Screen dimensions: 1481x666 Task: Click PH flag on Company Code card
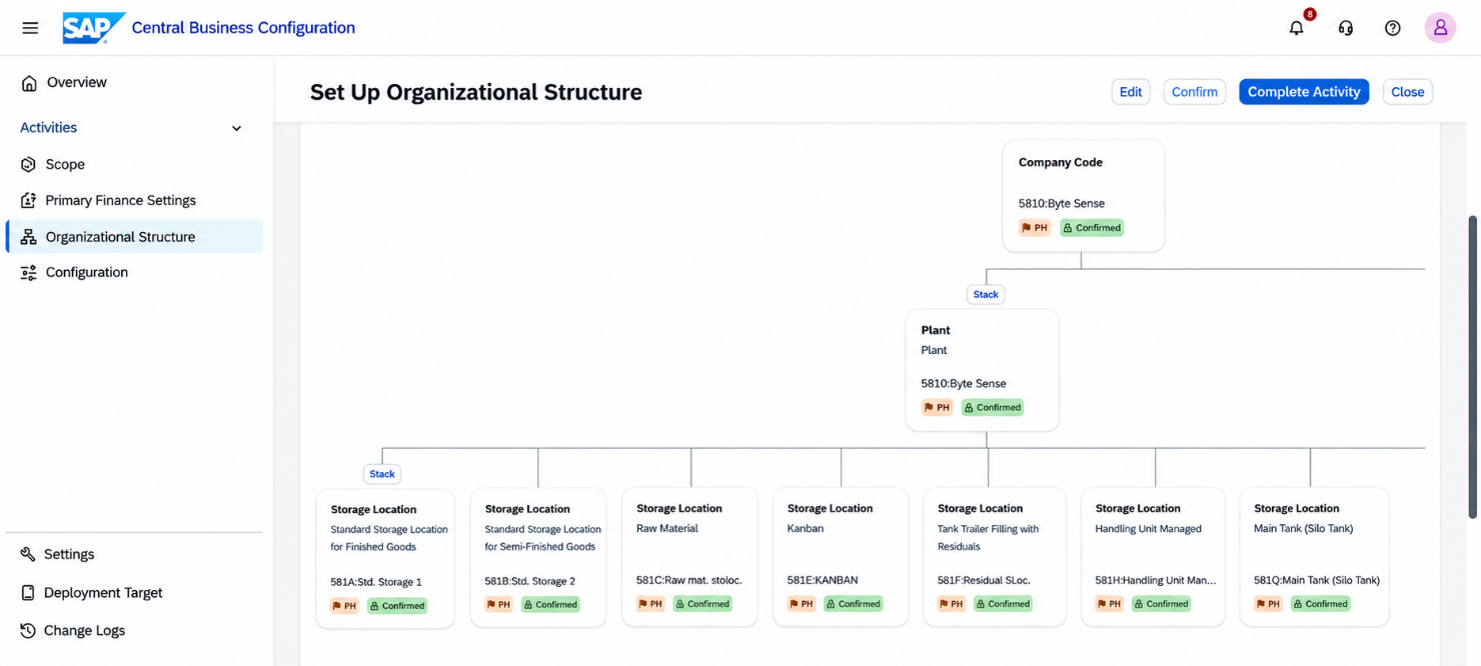click(1035, 228)
